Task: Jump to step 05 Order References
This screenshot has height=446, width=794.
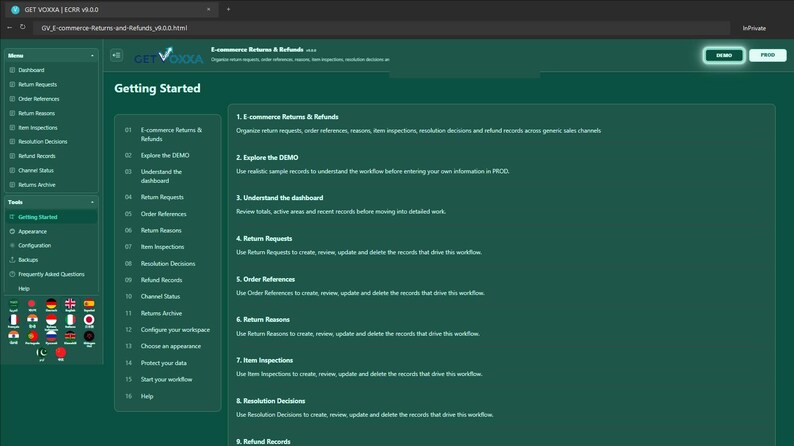Action: click(x=168, y=214)
